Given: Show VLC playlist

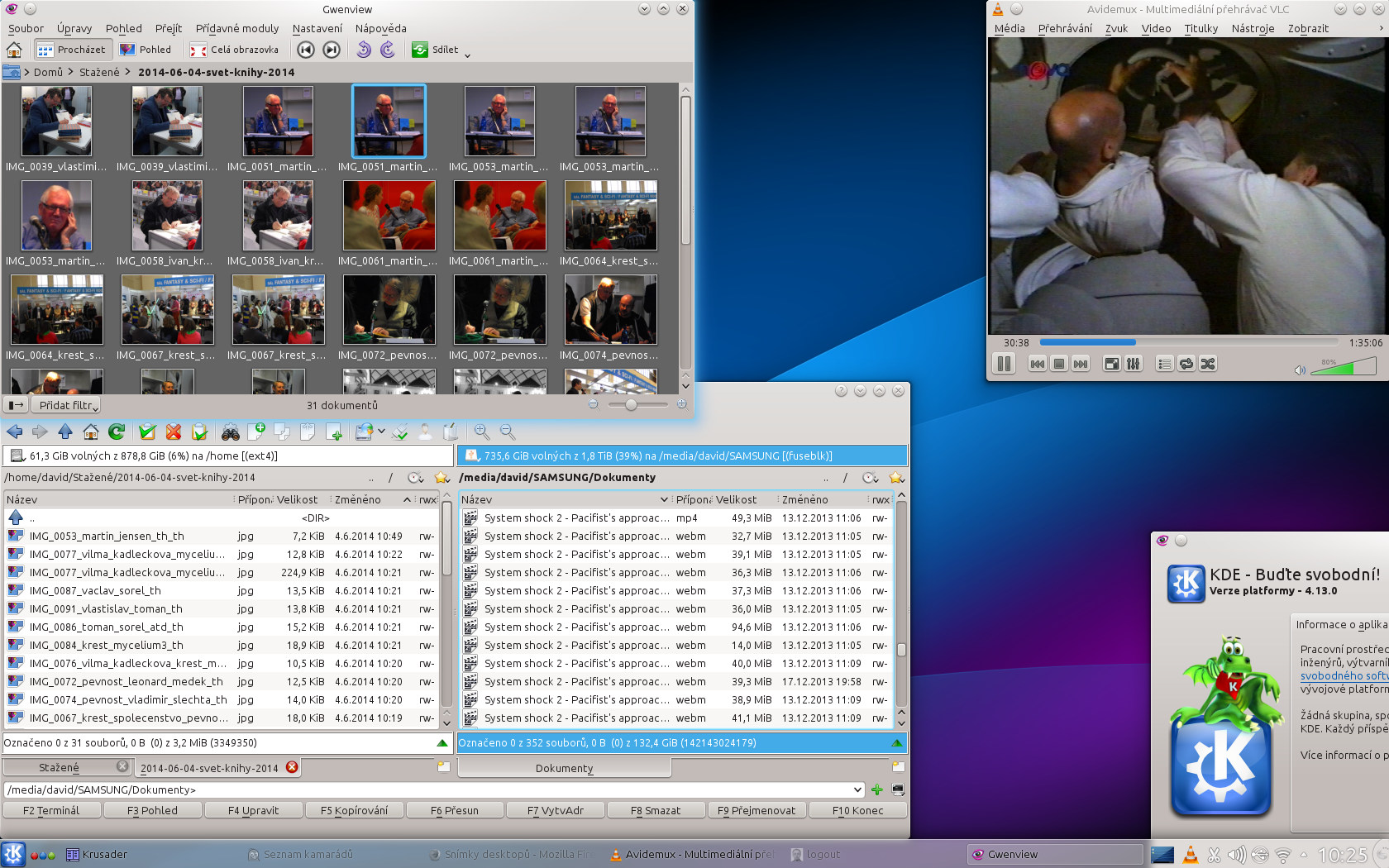Looking at the screenshot, I should [1164, 364].
